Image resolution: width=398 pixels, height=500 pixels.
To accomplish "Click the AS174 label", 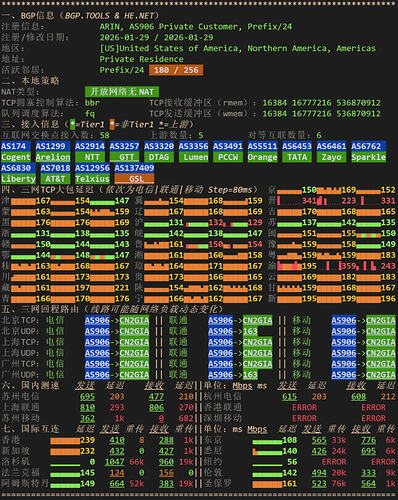I will coord(15,146).
